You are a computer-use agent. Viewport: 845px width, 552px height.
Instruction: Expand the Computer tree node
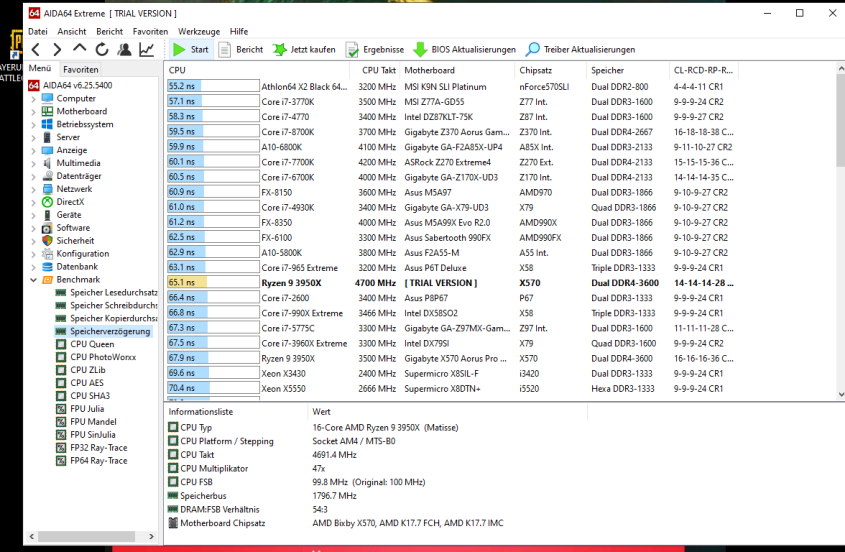coord(33,99)
